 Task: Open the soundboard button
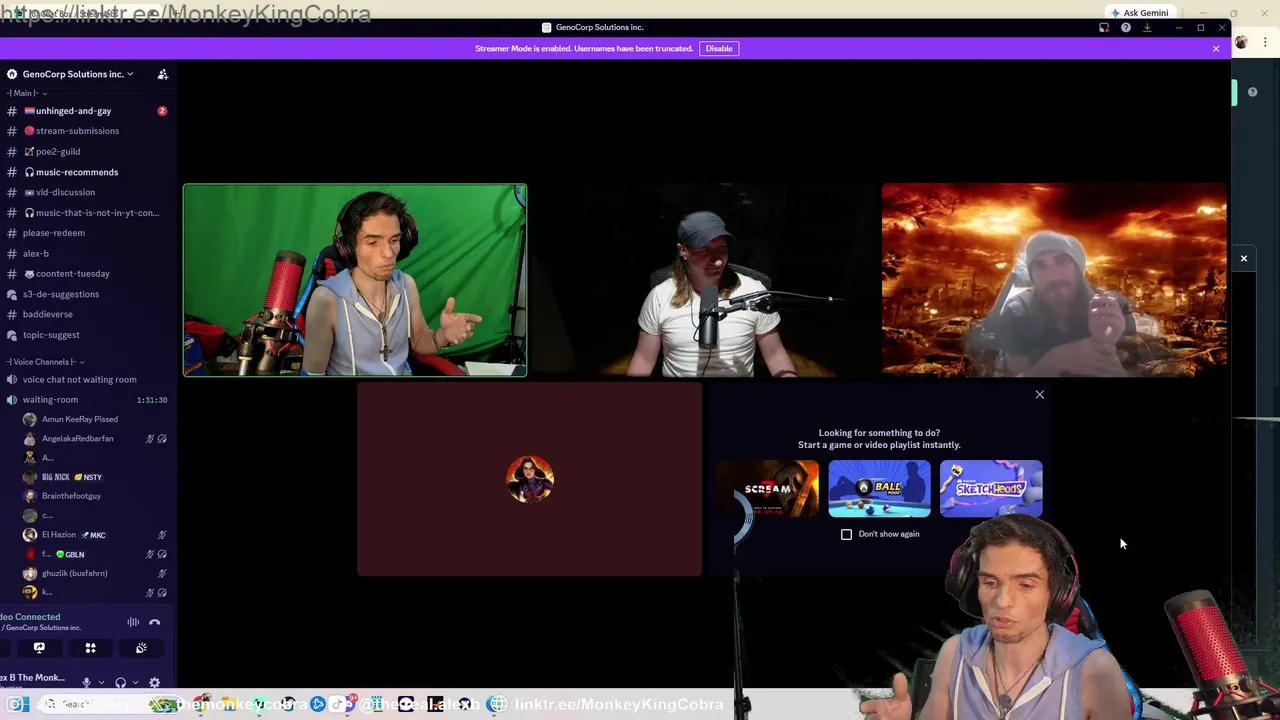[141, 648]
